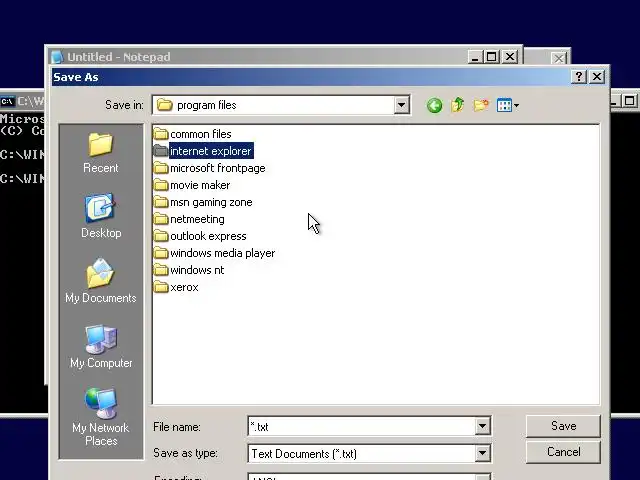This screenshot has height=480, width=640.
Task: Expand the Save in location dropdown
Action: tap(401, 105)
